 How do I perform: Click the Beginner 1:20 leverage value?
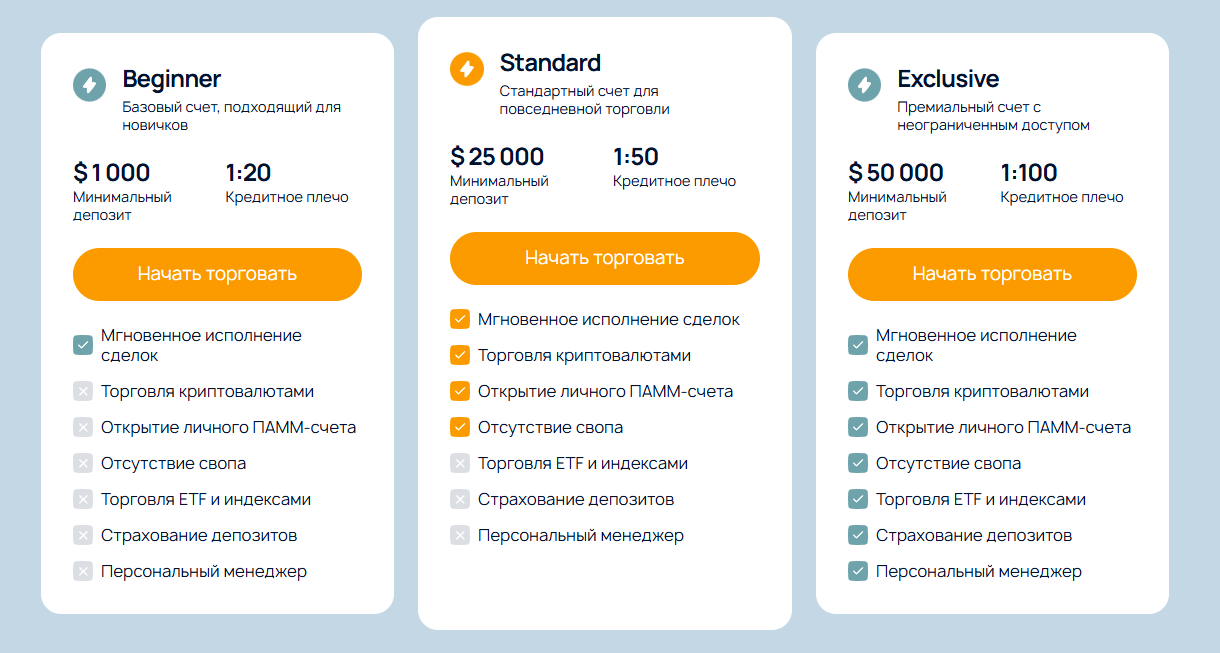(249, 173)
